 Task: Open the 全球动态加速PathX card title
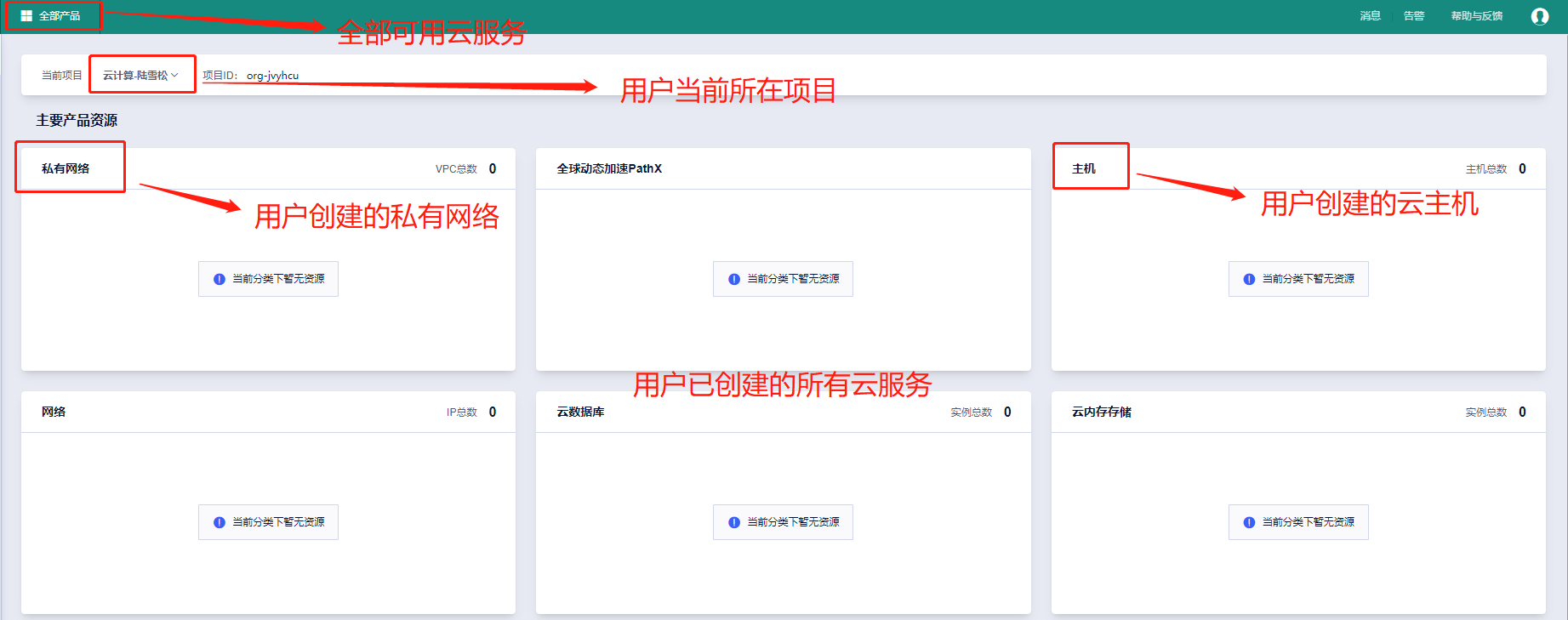point(609,168)
